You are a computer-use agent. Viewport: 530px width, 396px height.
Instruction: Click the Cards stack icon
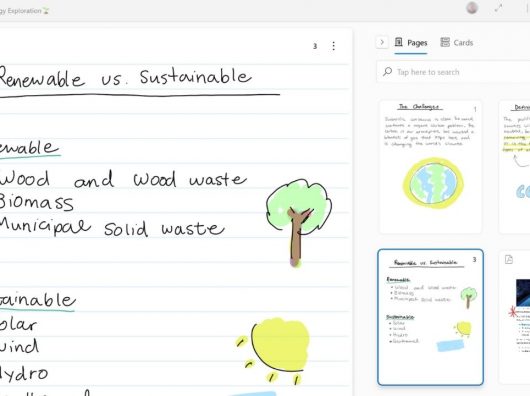(445, 42)
